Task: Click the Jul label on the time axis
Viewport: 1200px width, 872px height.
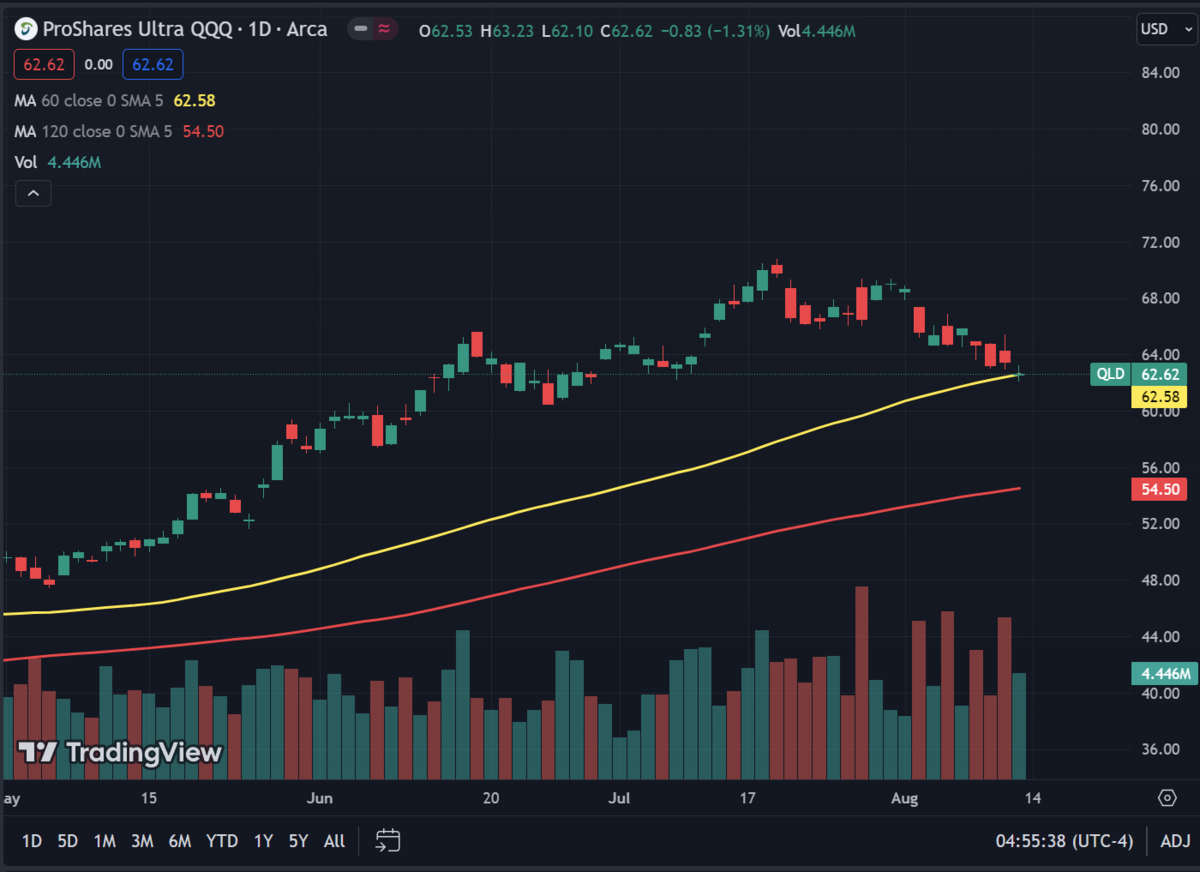Action: click(x=619, y=798)
